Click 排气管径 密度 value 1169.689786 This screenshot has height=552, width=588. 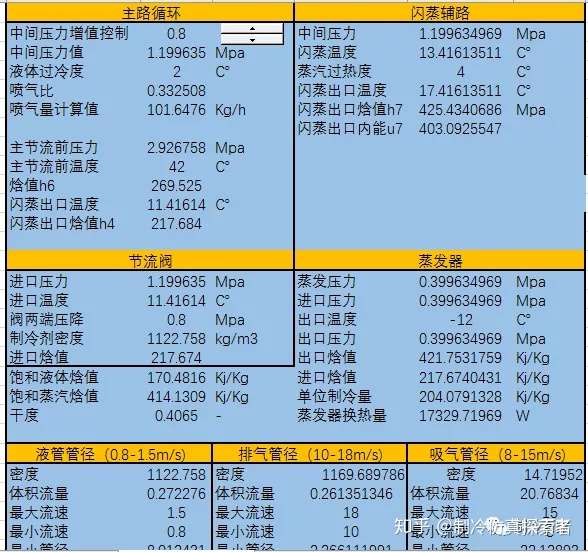tap(363, 475)
